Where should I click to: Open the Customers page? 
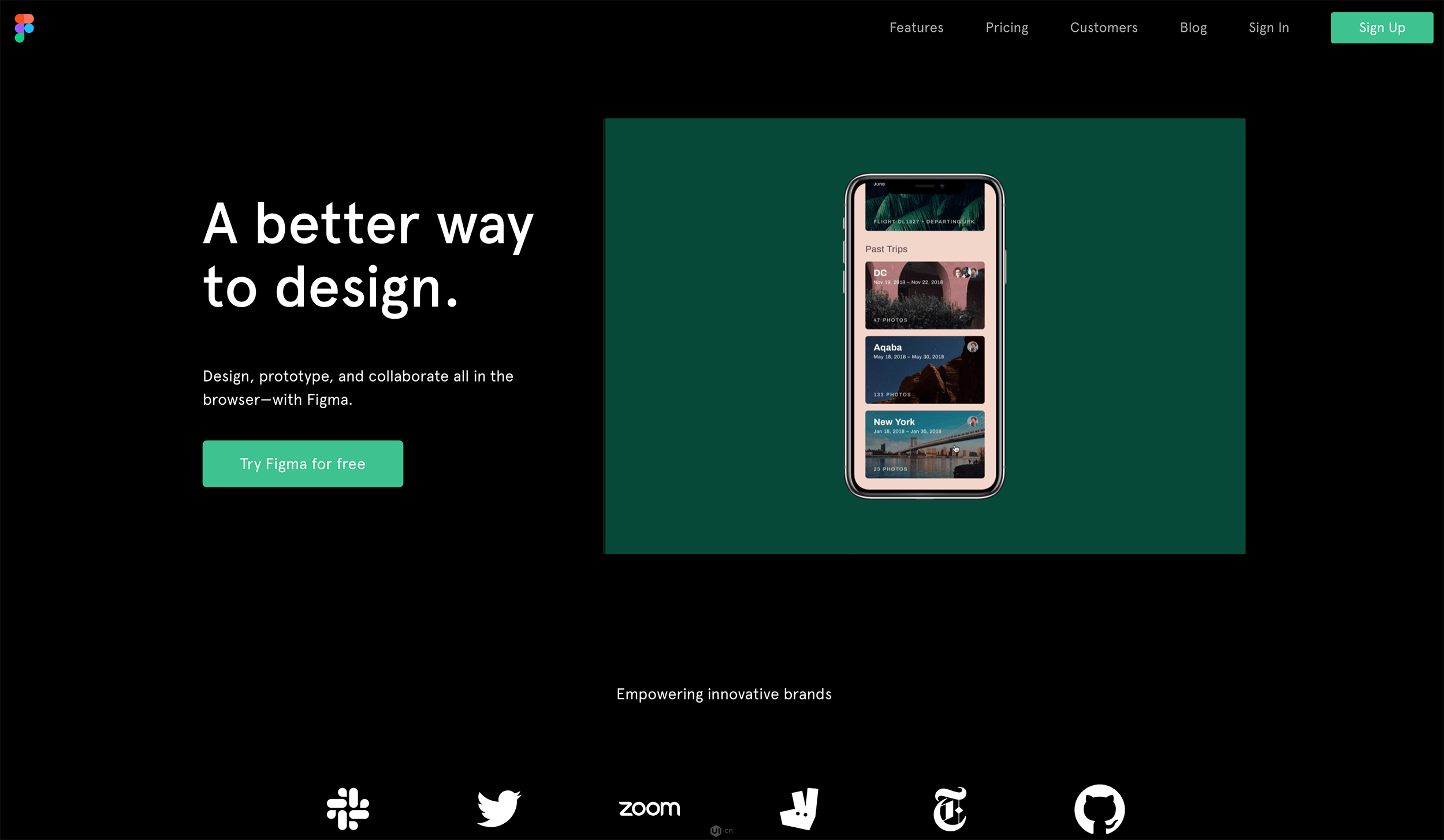pos(1103,27)
